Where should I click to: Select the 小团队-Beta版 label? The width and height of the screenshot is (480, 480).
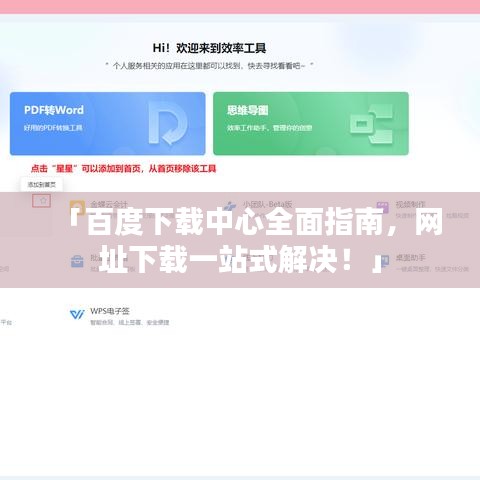pyautogui.click(x=267, y=204)
